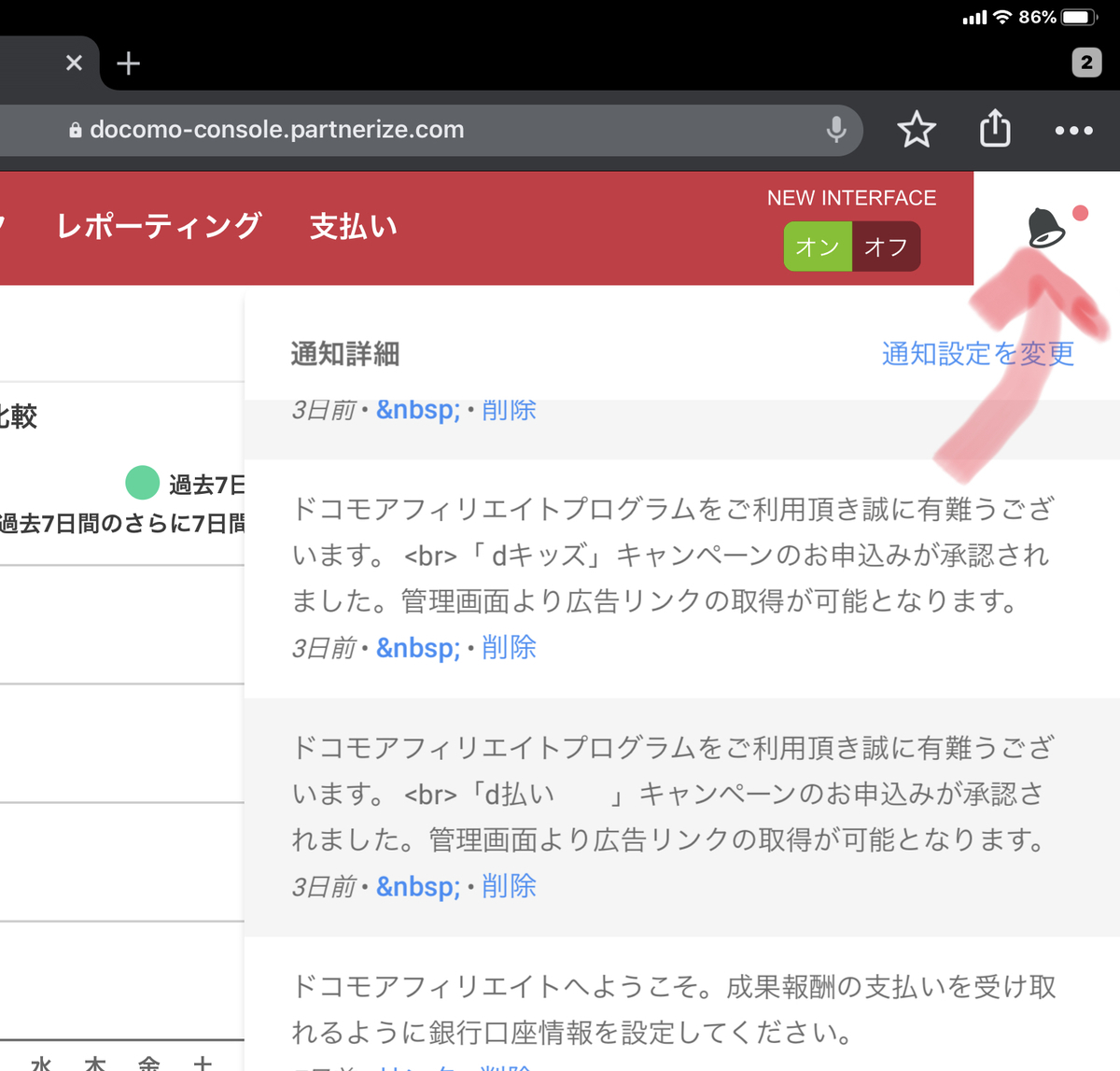This screenshot has height=1071, width=1120.
Task: Open the browser three-dots menu
Action: pos(1073,131)
